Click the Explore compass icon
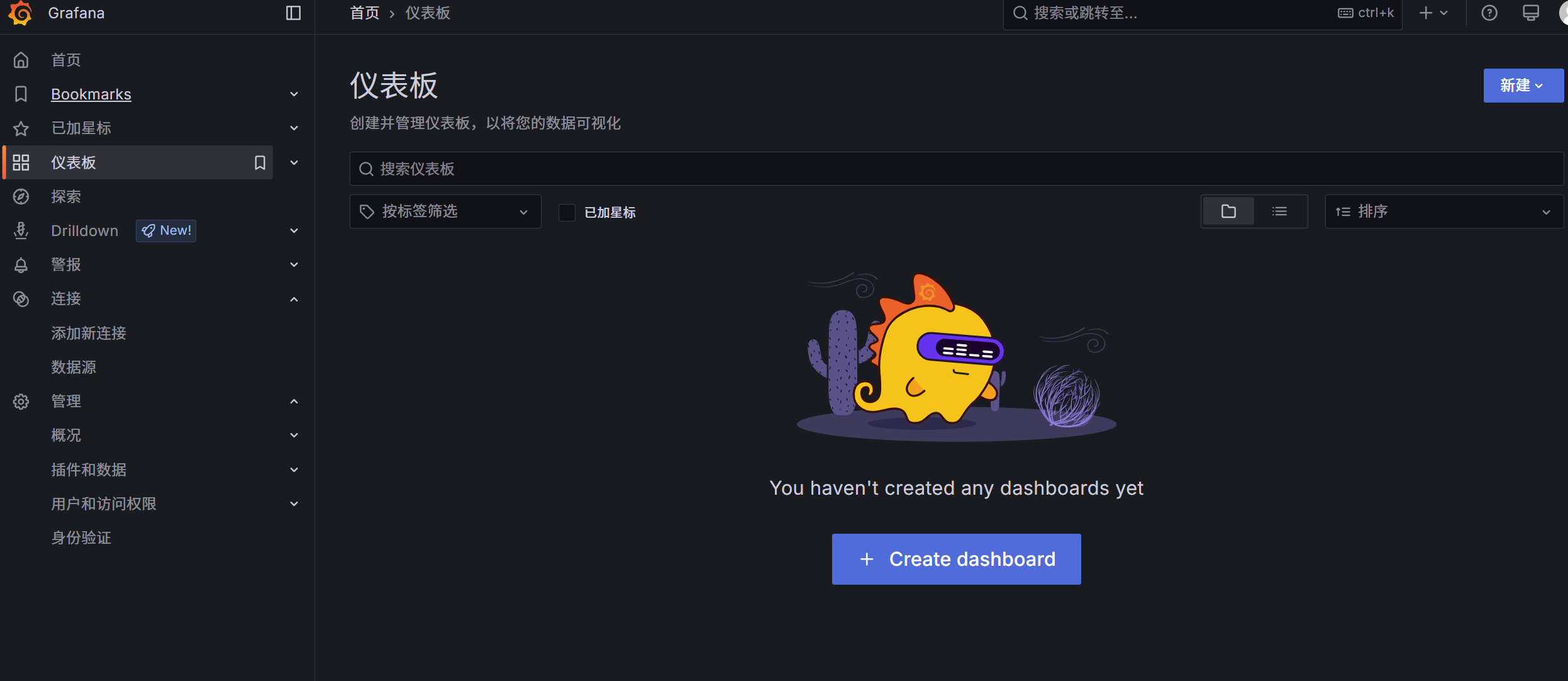 coord(21,196)
